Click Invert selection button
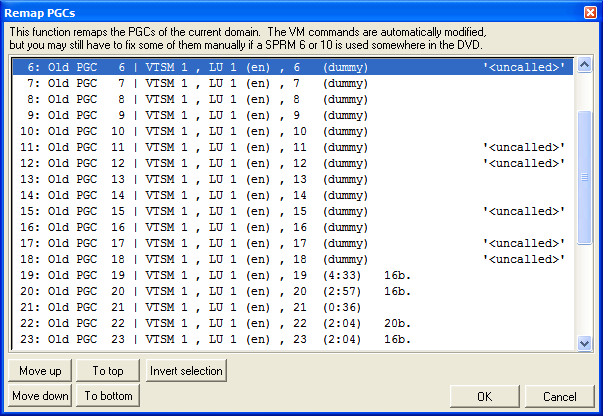Image resolution: width=603 pixels, height=416 pixels. pyautogui.click(x=186, y=371)
